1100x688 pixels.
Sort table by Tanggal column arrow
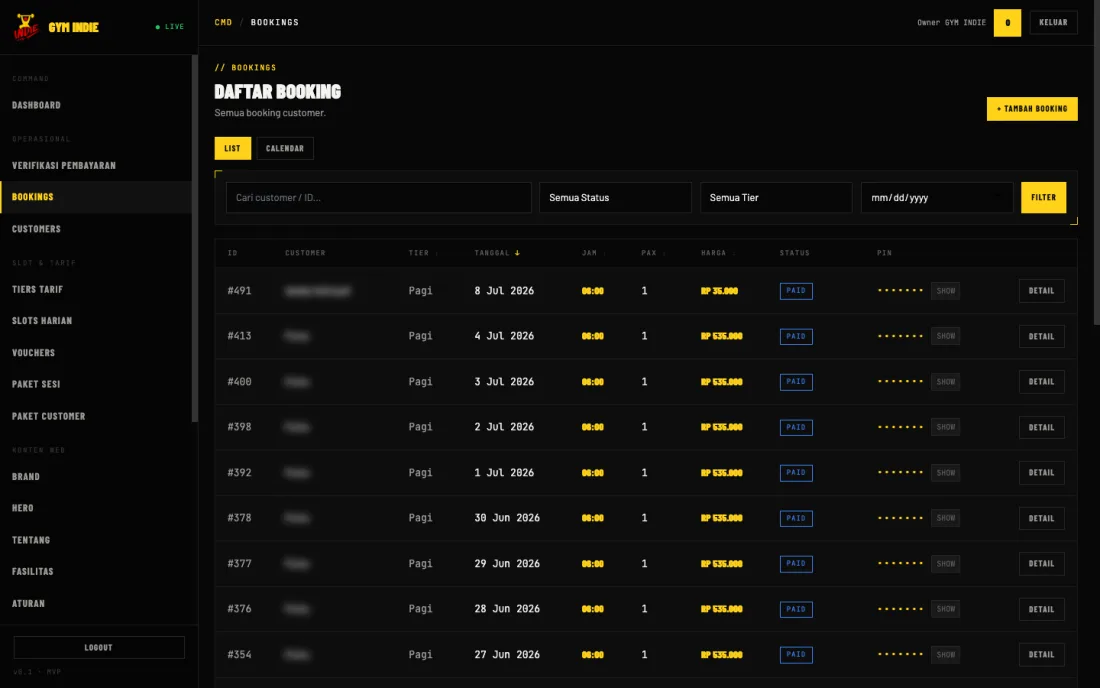tap(517, 253)
